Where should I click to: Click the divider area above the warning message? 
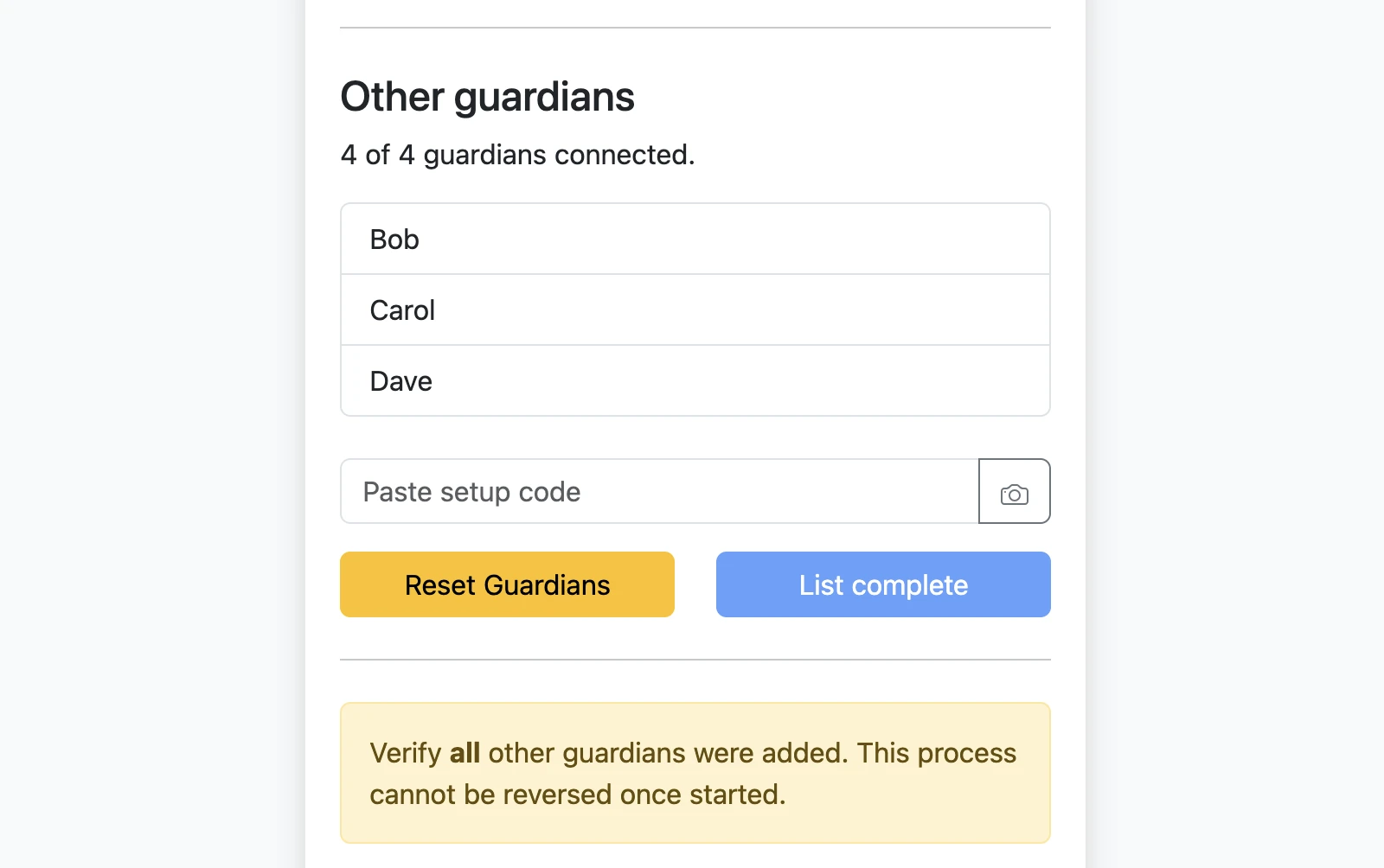(x=695, y=659)
